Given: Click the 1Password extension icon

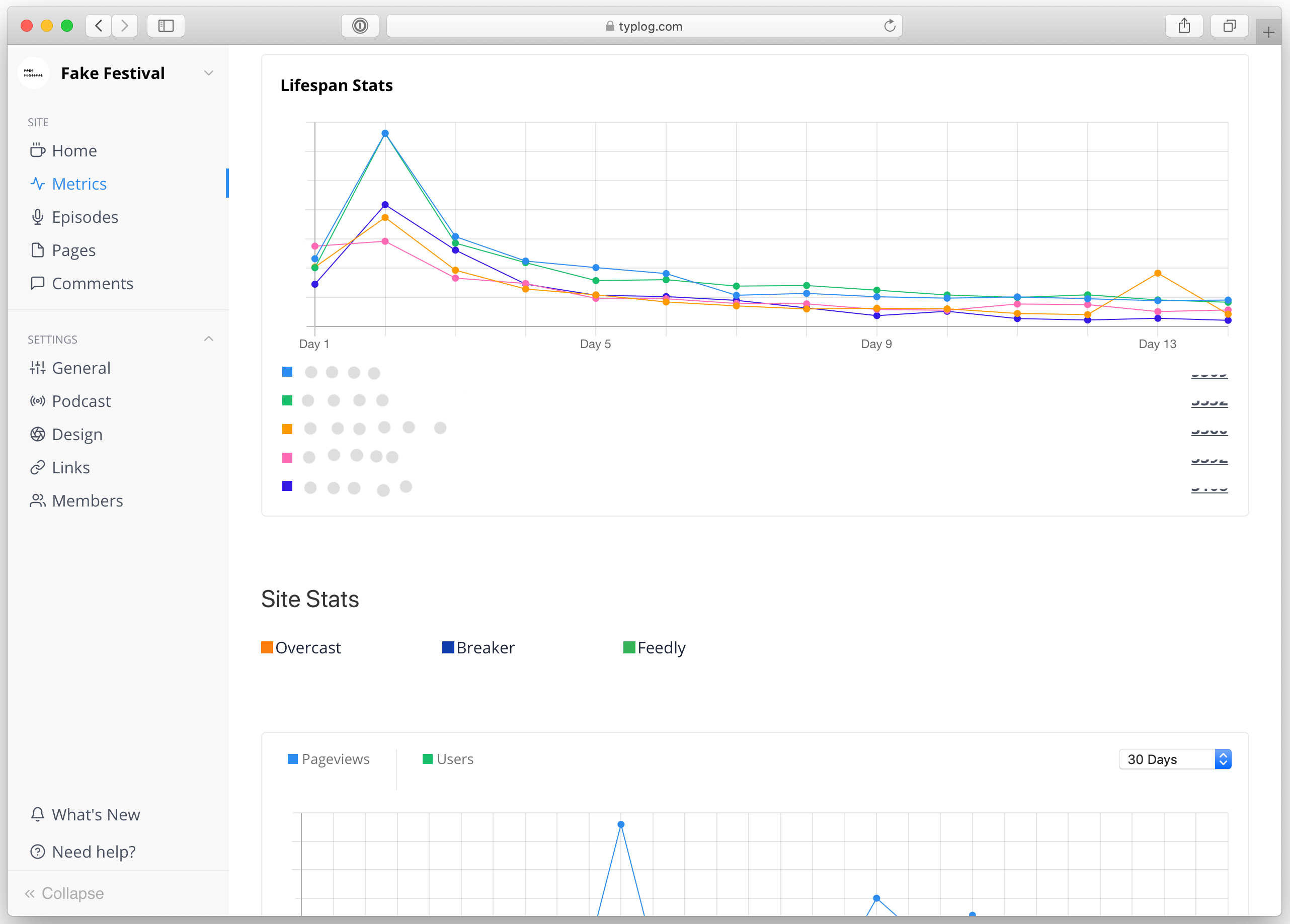Looking at the screenshot, I should click(360, 26).
